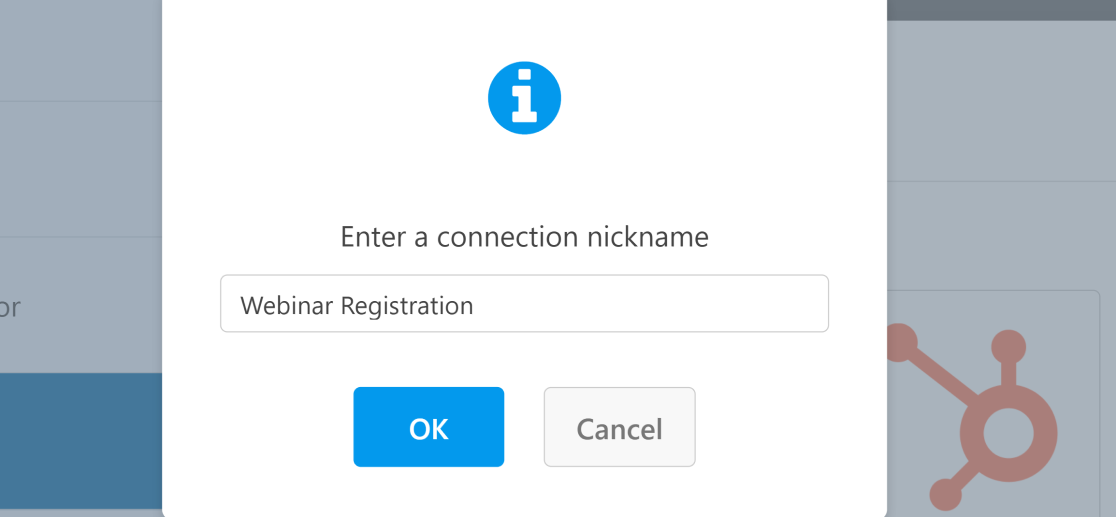This screenshot has width=1116, height=517.
Task: Confirm the nickname with the OK button
Action: [428, 427]
